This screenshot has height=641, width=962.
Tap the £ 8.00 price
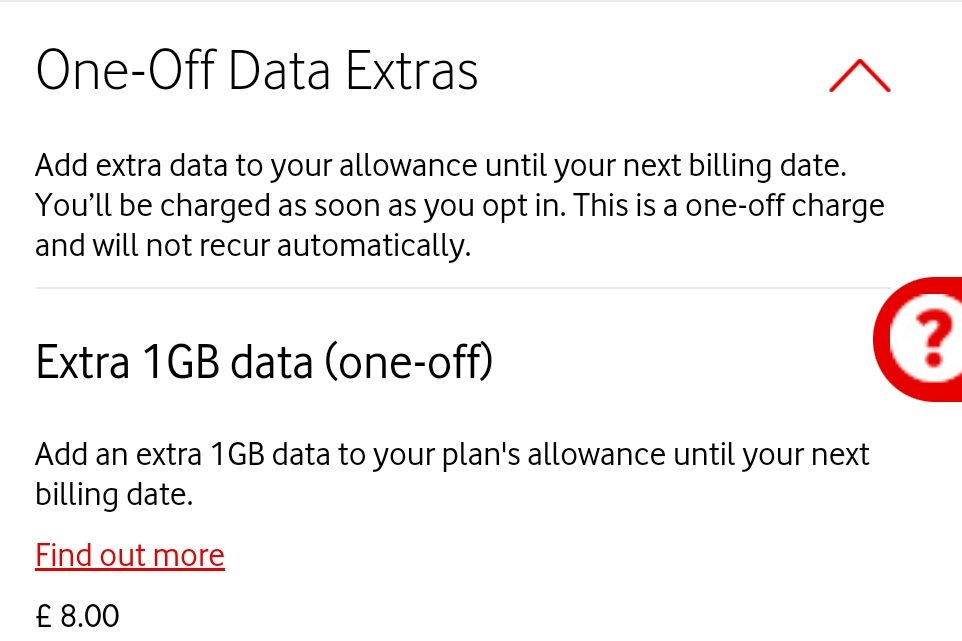[77, 615]
